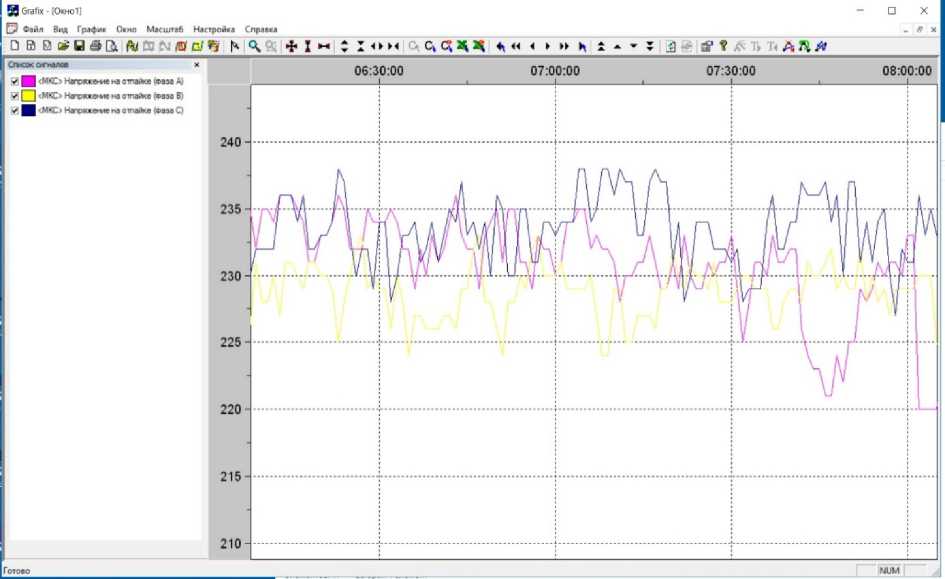
Task: Click the Open folder toolbar icon
Action: [63, 46]
